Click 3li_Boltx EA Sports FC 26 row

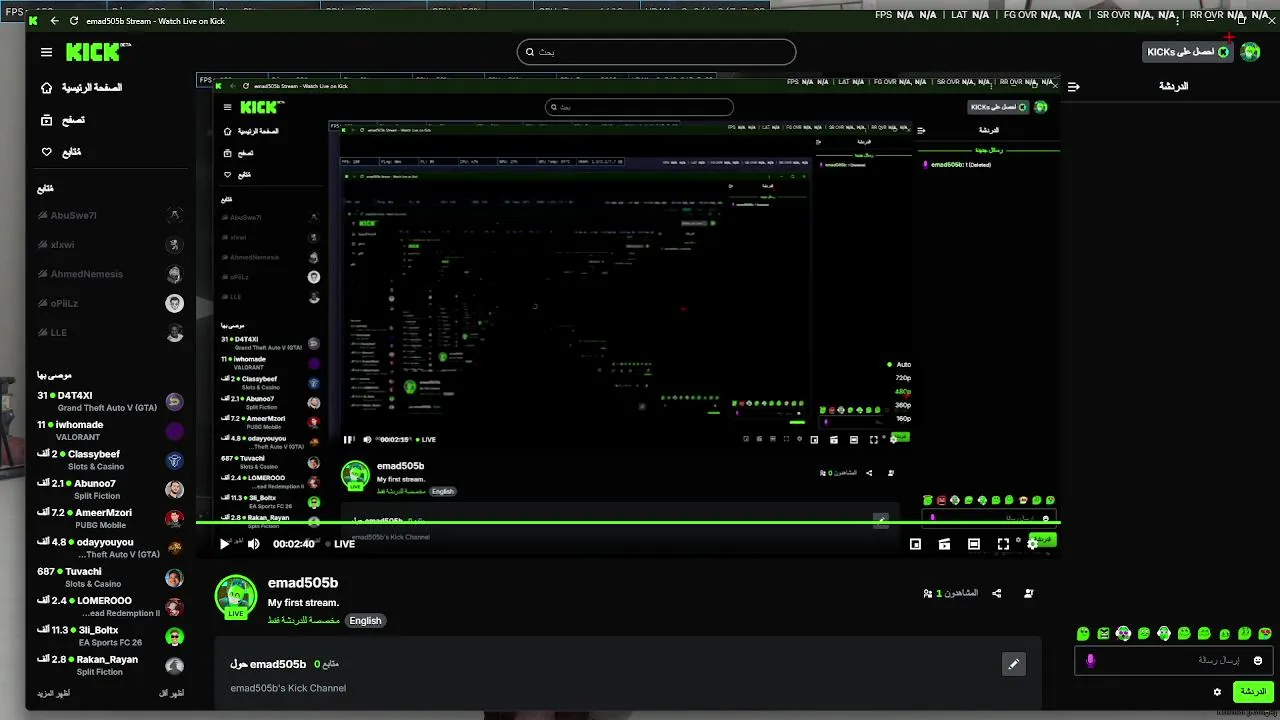(x=110, y=636)
